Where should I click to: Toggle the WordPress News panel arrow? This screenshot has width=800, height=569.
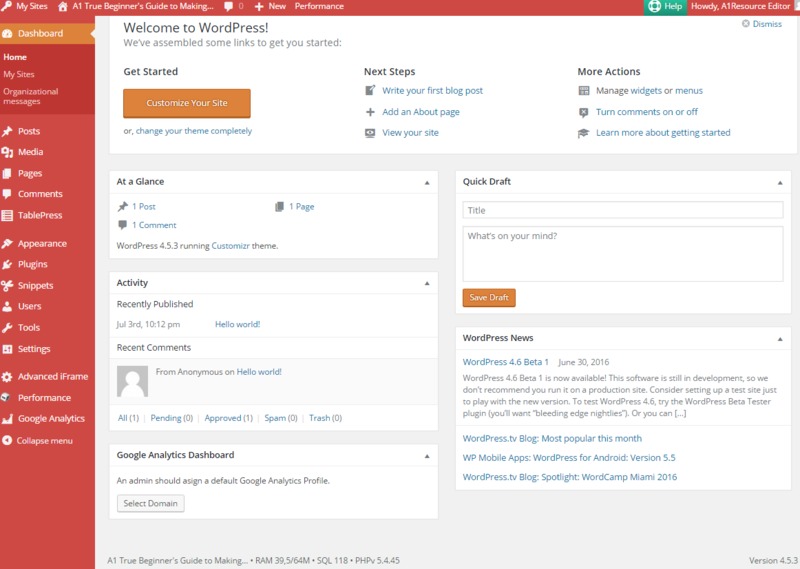(780, 338)
